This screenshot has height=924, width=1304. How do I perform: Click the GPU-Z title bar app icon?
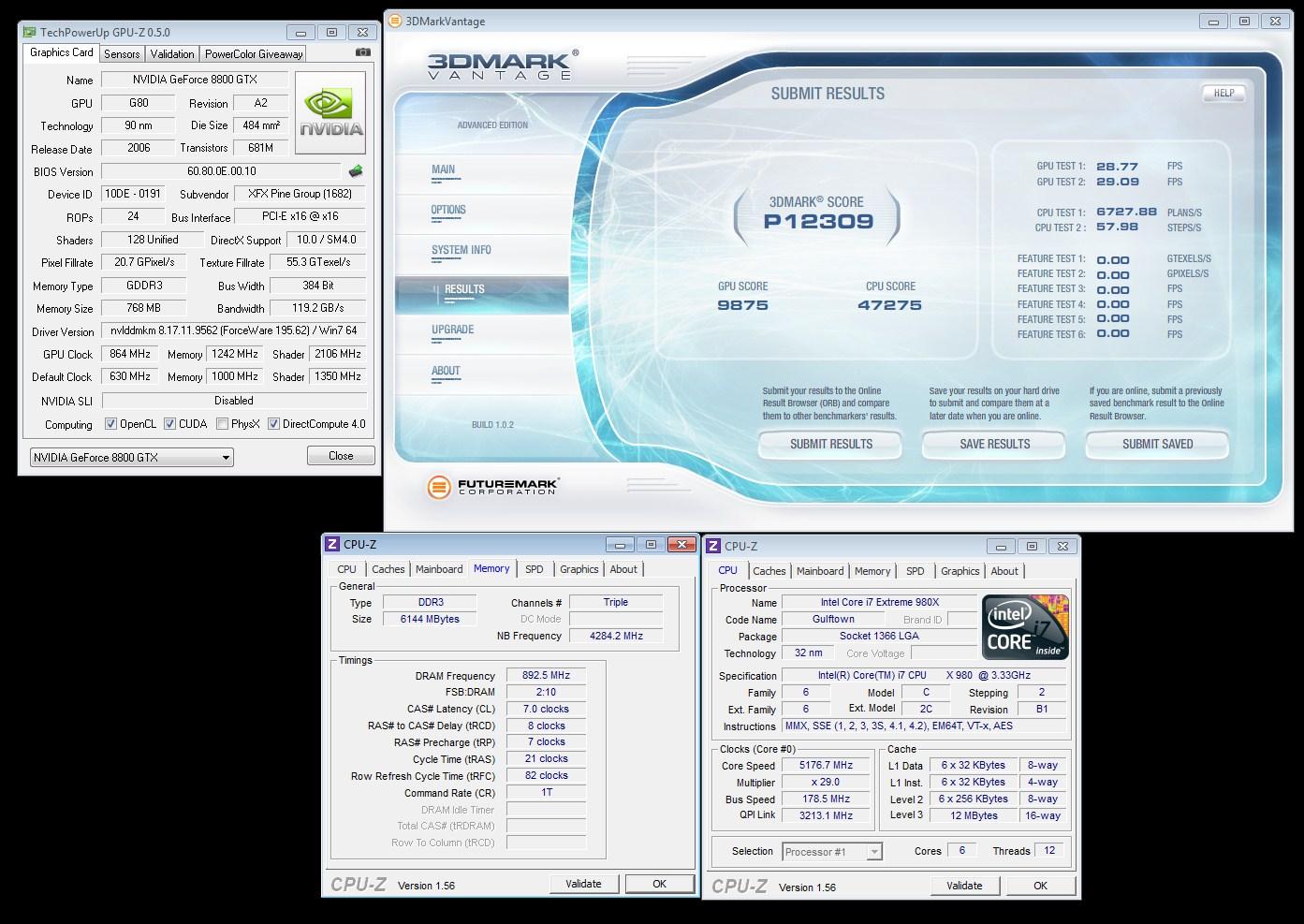pyautogui.click(x=30, y=32)
